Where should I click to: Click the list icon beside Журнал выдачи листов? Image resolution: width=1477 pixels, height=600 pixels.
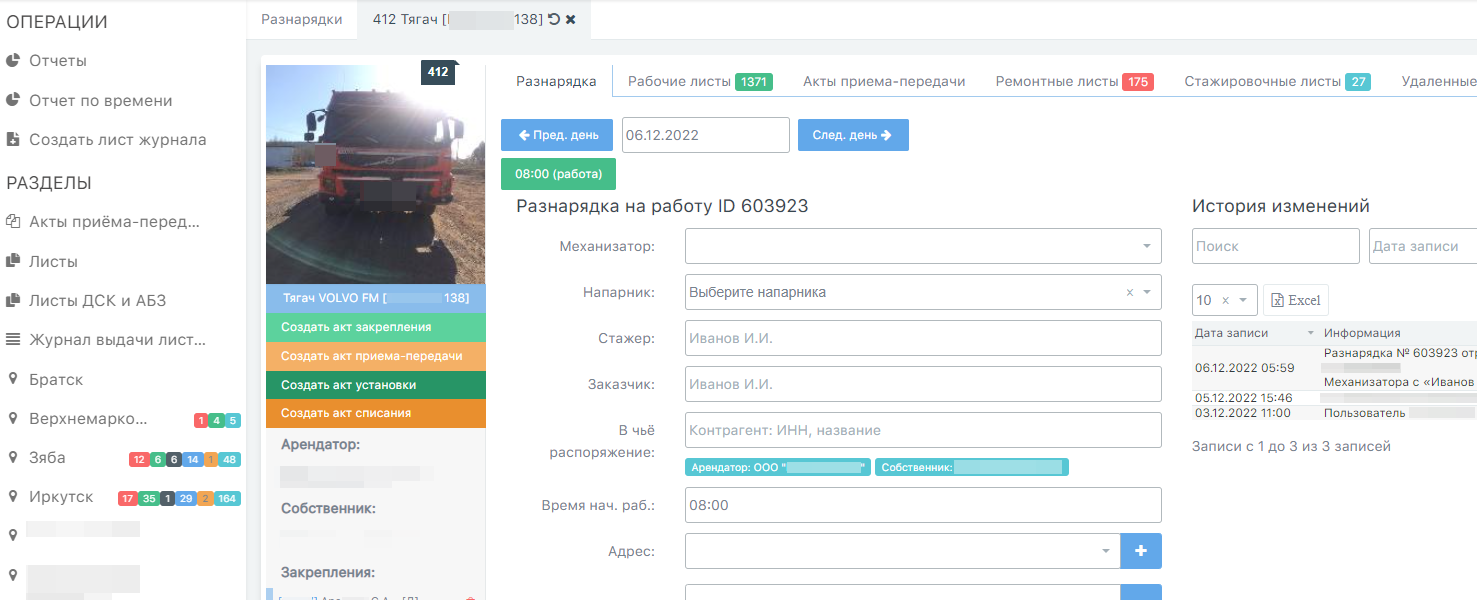coord(13,340)
